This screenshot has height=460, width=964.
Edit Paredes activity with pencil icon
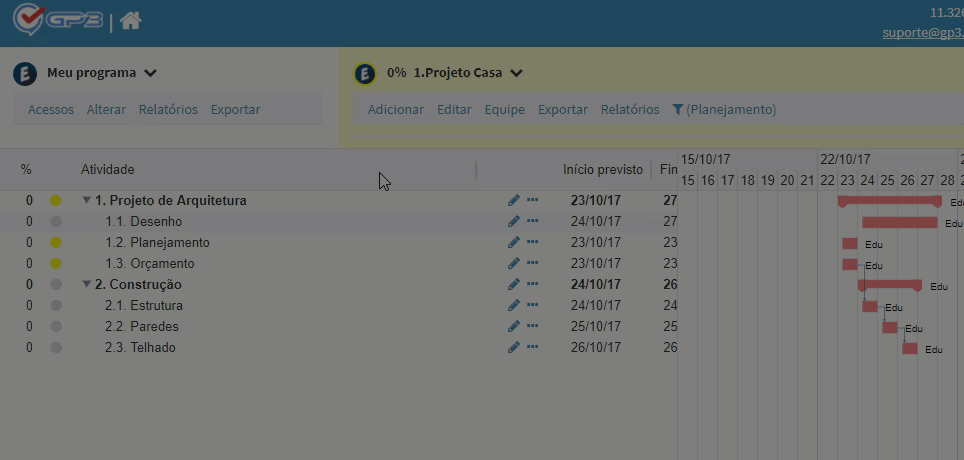[x=514, y=326]
